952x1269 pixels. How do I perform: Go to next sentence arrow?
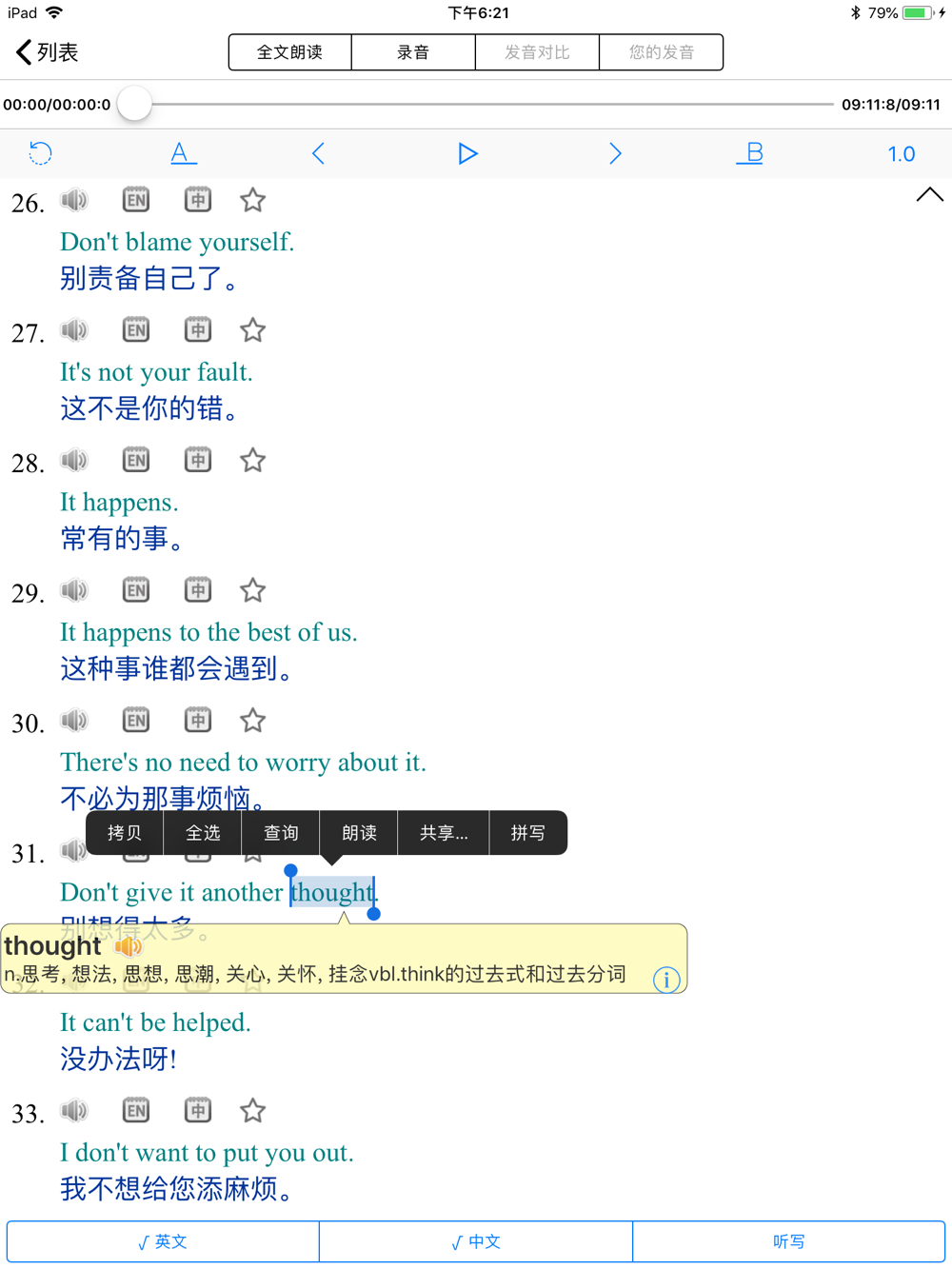coord(615,153)
